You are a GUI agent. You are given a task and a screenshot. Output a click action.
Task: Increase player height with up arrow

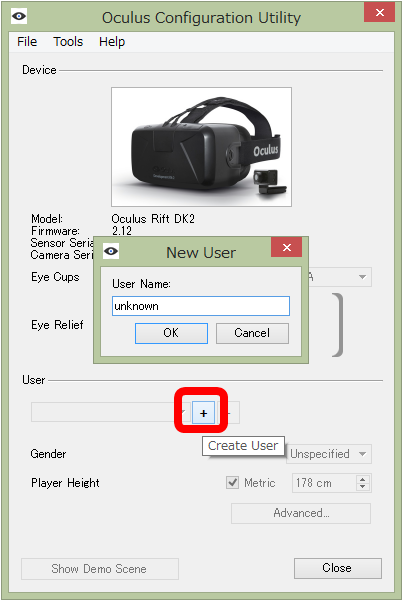pyautogui.click(x=363, y=478)
